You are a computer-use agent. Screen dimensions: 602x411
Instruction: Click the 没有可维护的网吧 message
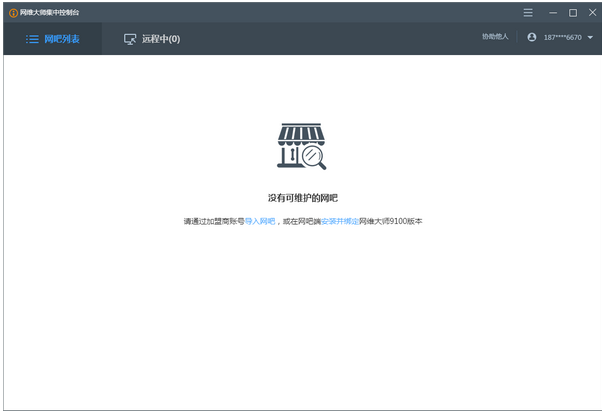303,198
